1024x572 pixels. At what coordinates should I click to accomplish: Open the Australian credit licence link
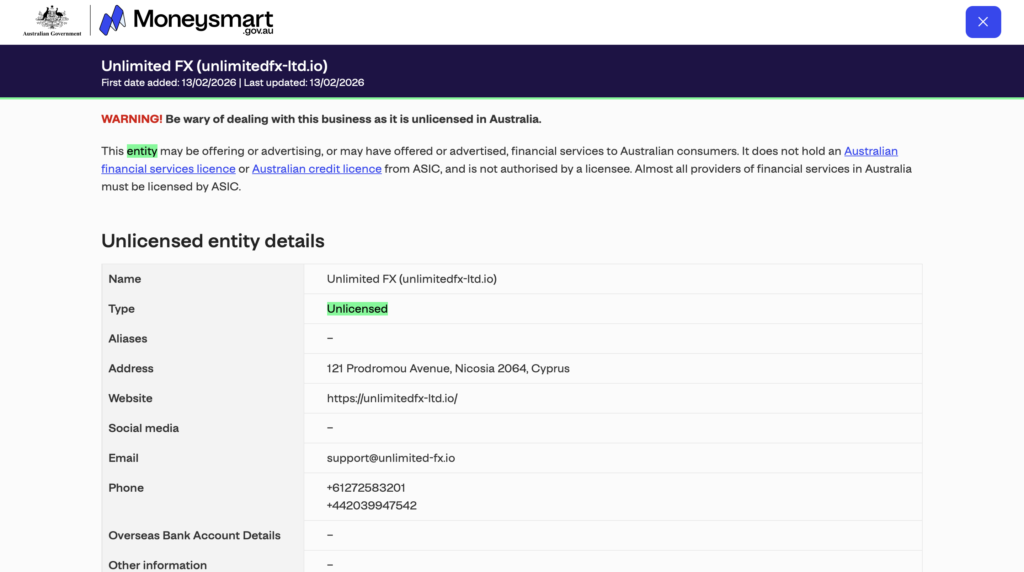click(x=317, y=168)
